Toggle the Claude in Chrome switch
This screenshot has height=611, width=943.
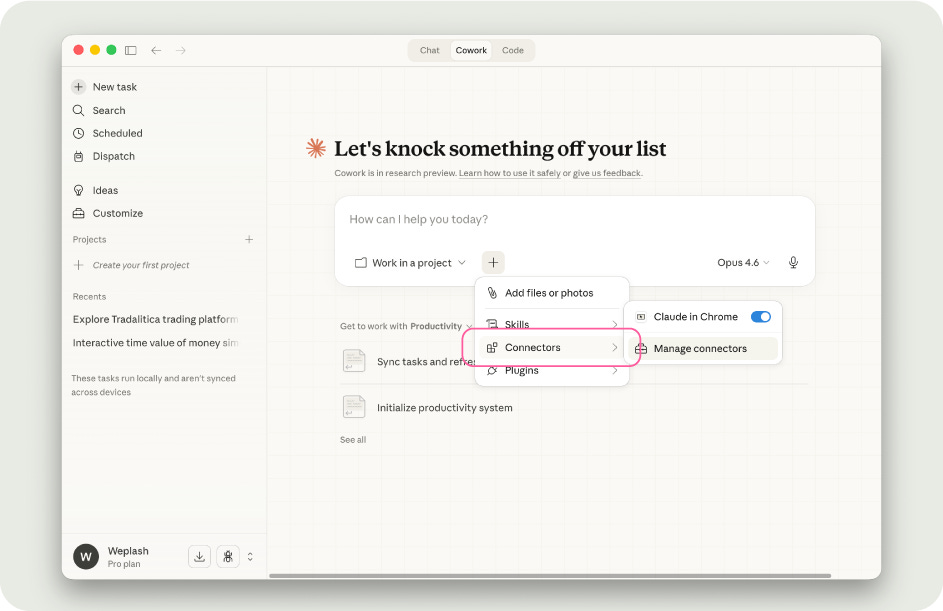761,317
